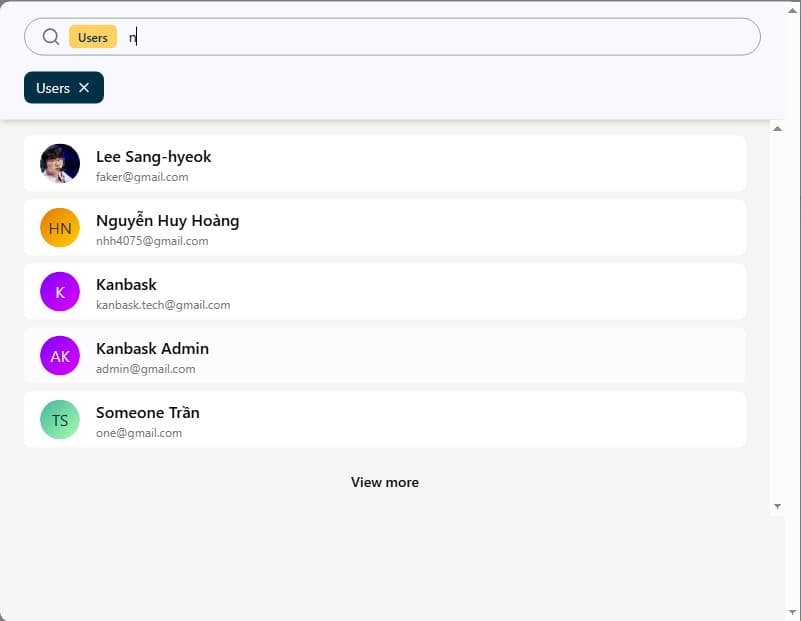Click the admin@gmail.com email
Screen dimensions: 801x621
(146, 369)
